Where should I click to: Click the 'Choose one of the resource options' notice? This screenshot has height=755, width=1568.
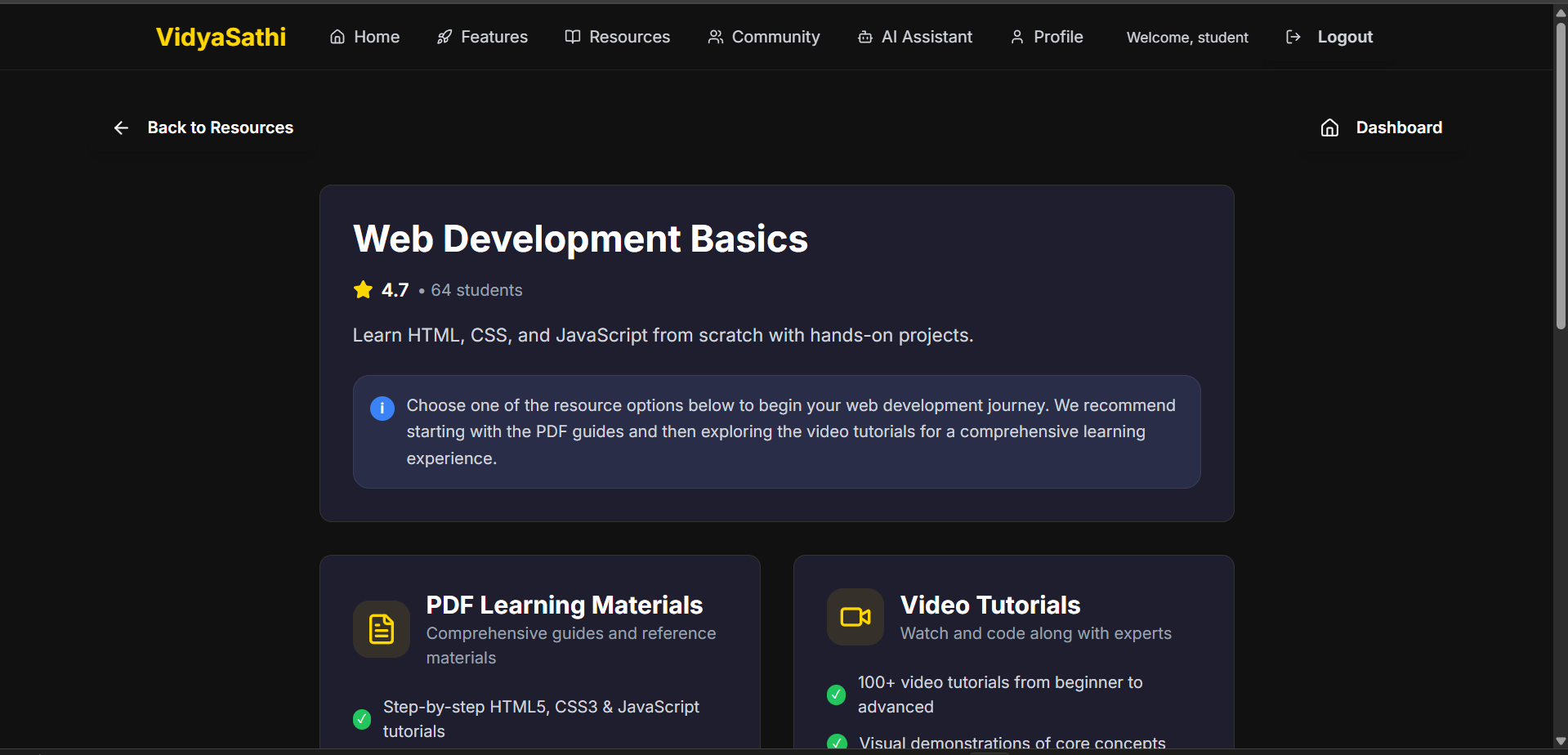pyautogui.click(x=777, y=432)
